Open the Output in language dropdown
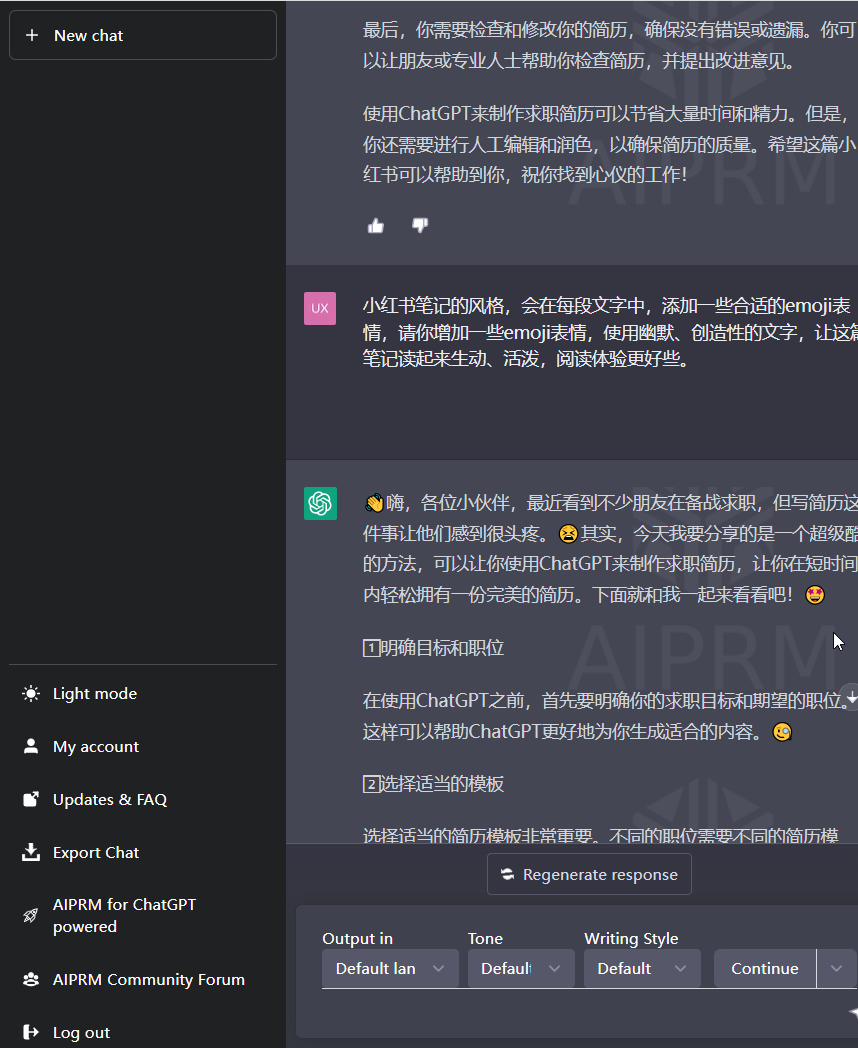 click(x=389, y=968)
